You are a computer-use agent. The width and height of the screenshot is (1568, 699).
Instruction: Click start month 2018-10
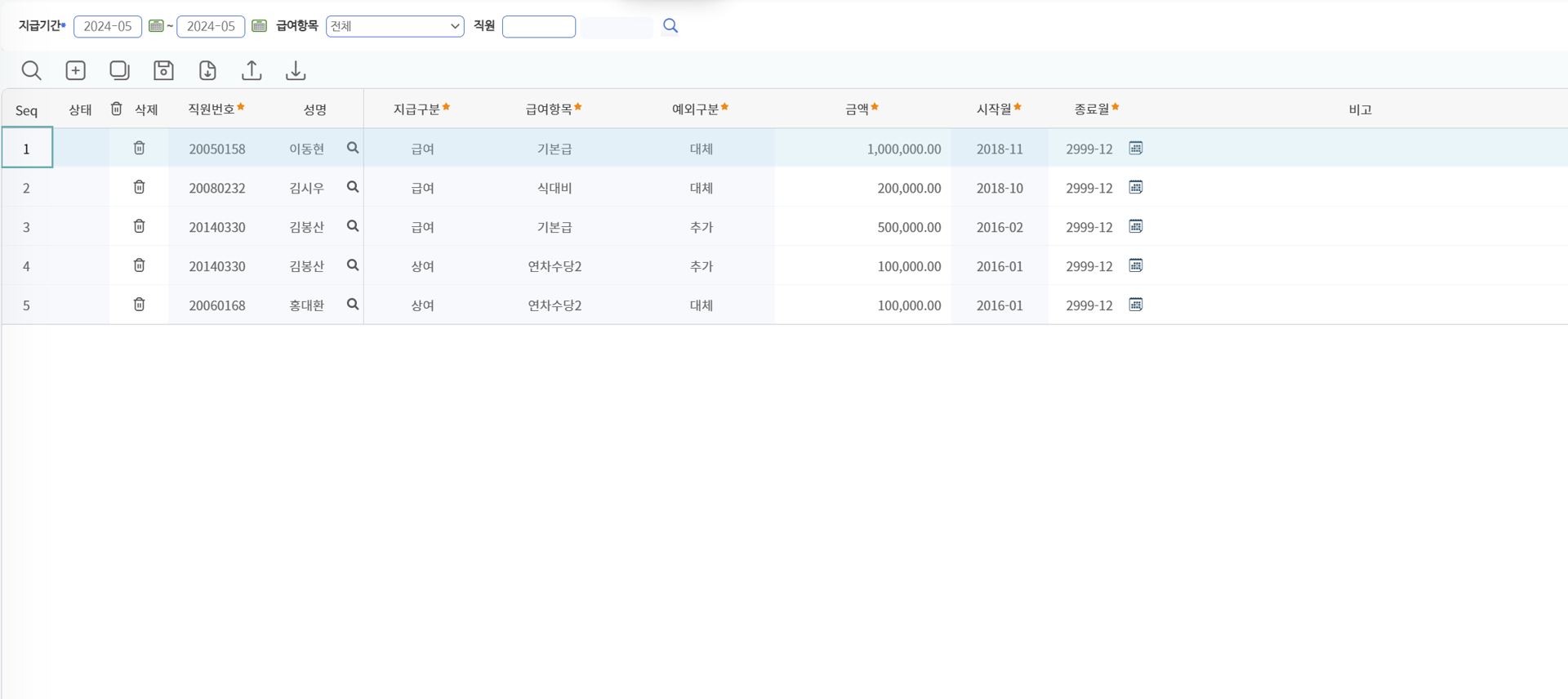[1000, 188]
